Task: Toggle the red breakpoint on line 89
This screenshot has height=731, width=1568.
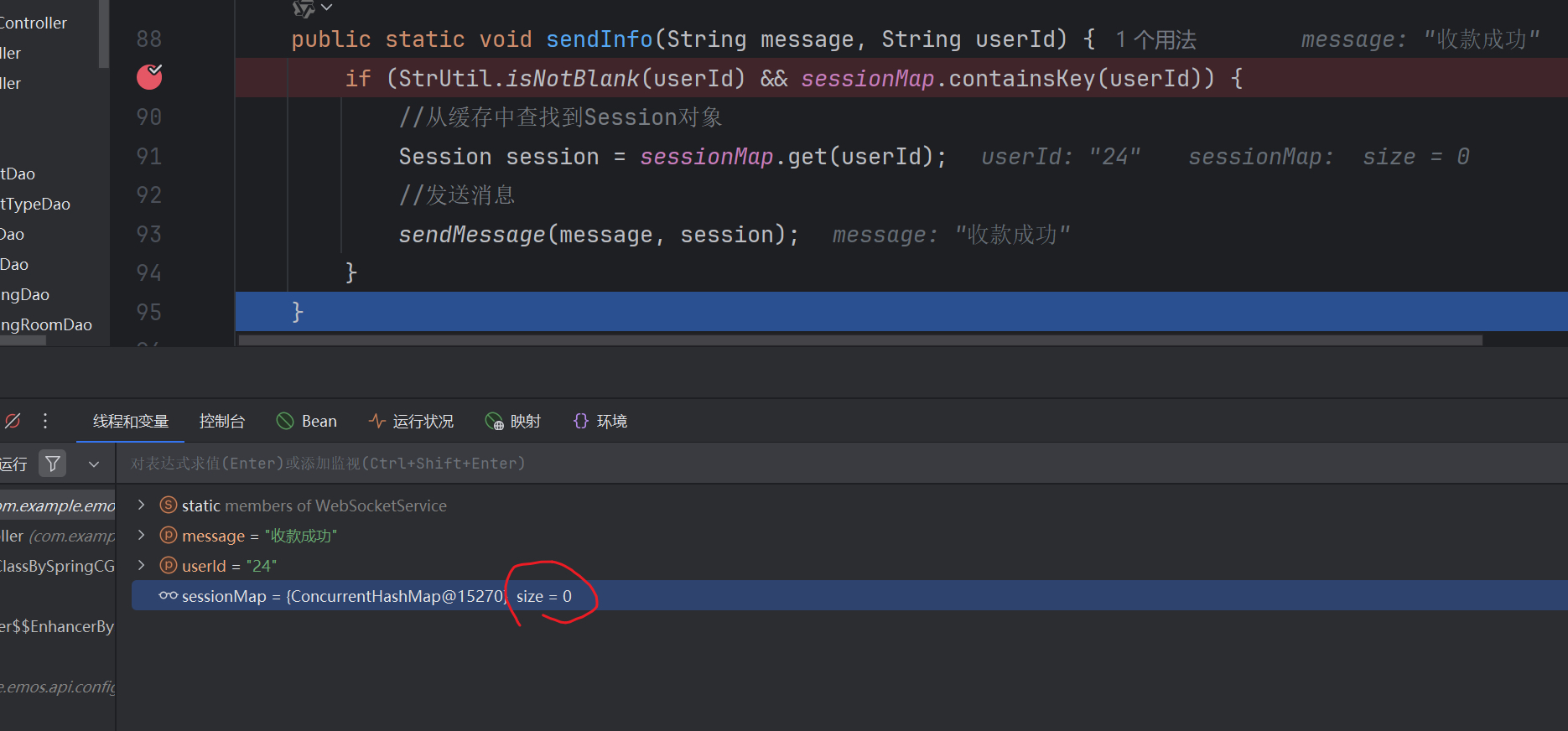Action: (x=149, y=78)
